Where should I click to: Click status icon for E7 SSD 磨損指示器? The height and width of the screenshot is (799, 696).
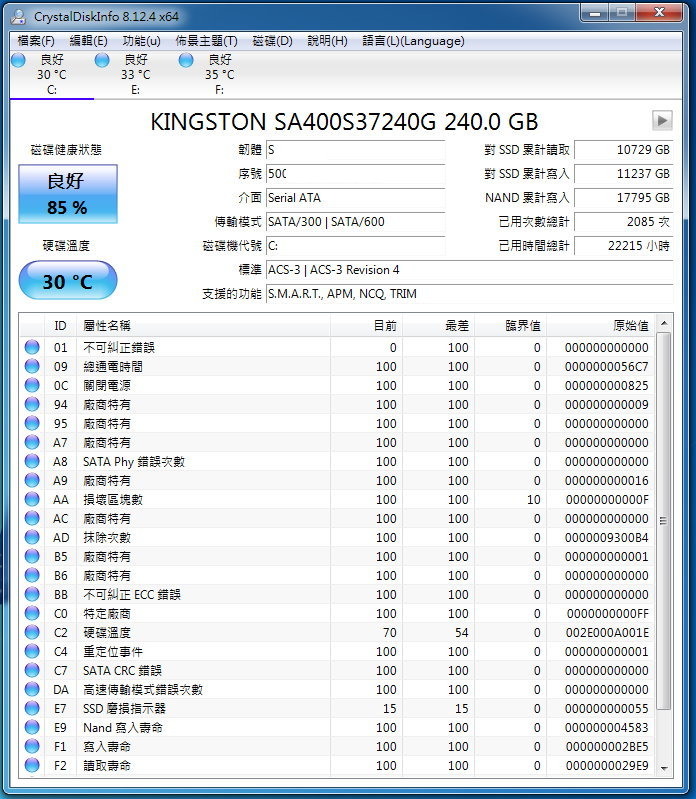pos(32,708)
